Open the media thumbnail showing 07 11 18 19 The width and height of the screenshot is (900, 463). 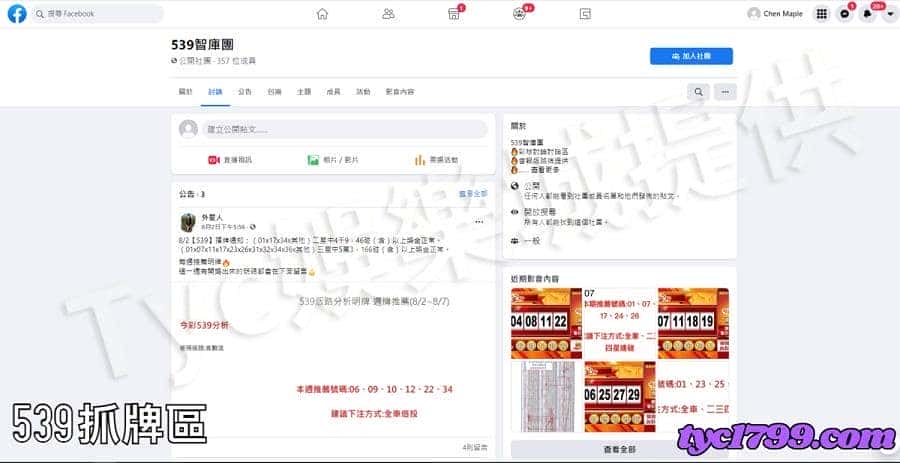[693, 323]
